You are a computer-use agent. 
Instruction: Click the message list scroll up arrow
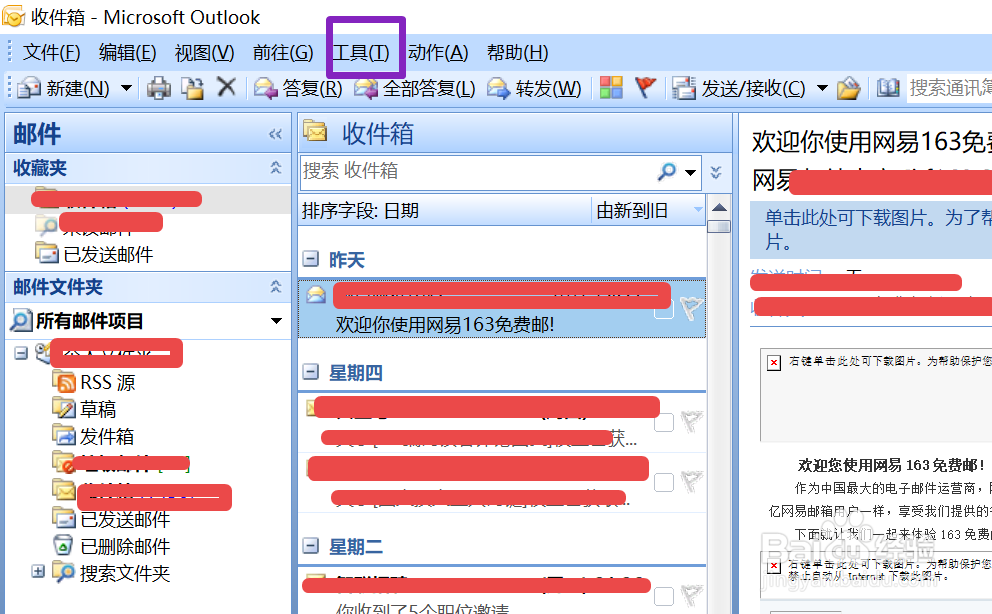[x=719, y=207]
